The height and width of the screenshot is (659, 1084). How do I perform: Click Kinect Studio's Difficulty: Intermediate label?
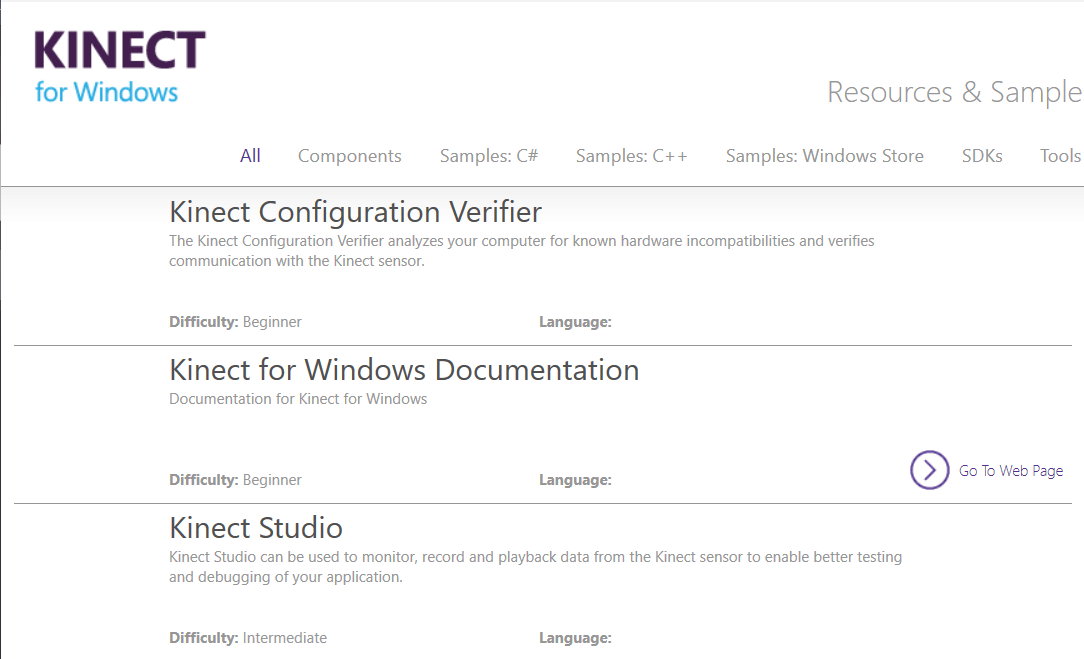pos(248,638)
